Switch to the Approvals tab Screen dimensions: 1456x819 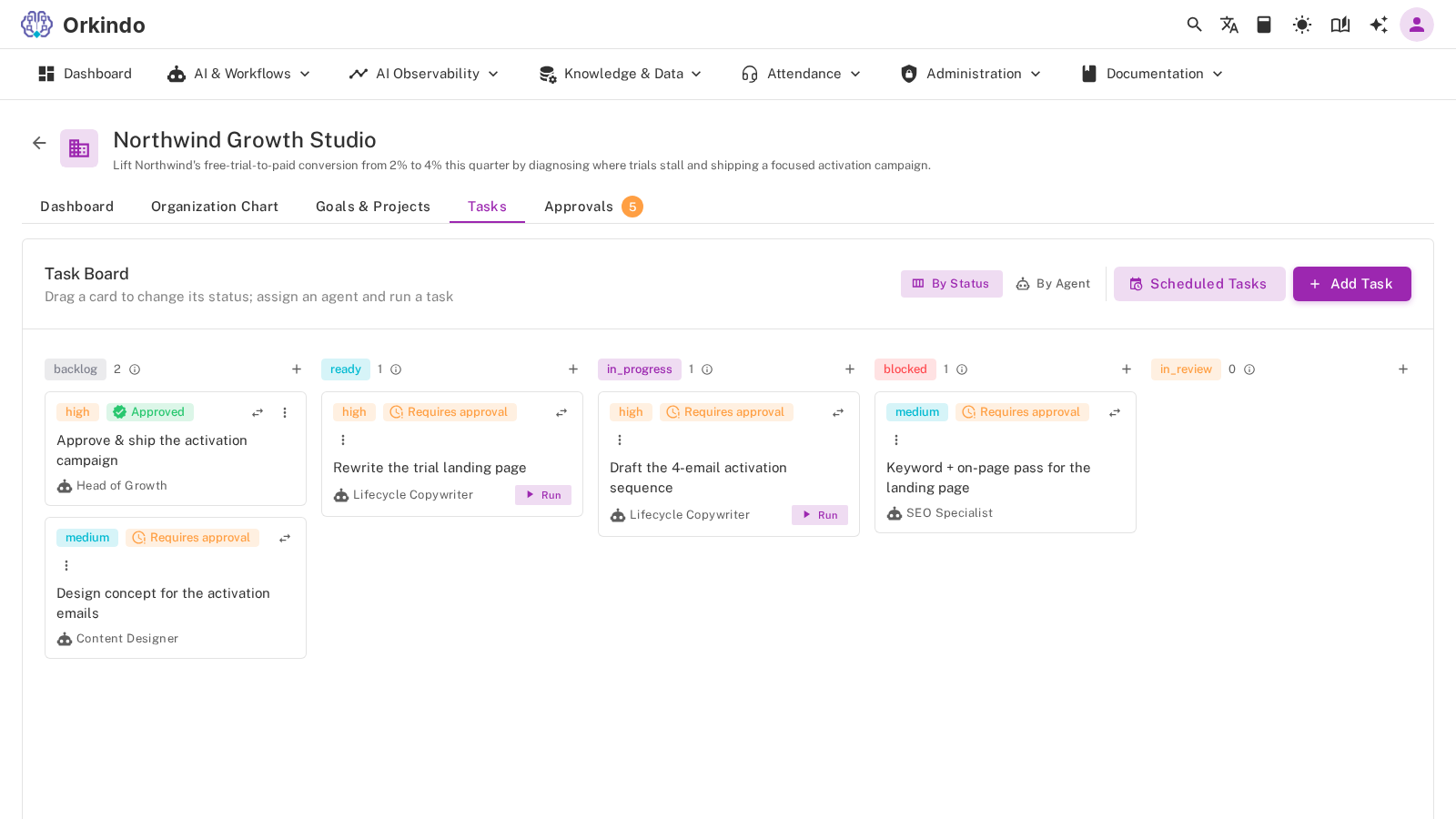(593, 207)
